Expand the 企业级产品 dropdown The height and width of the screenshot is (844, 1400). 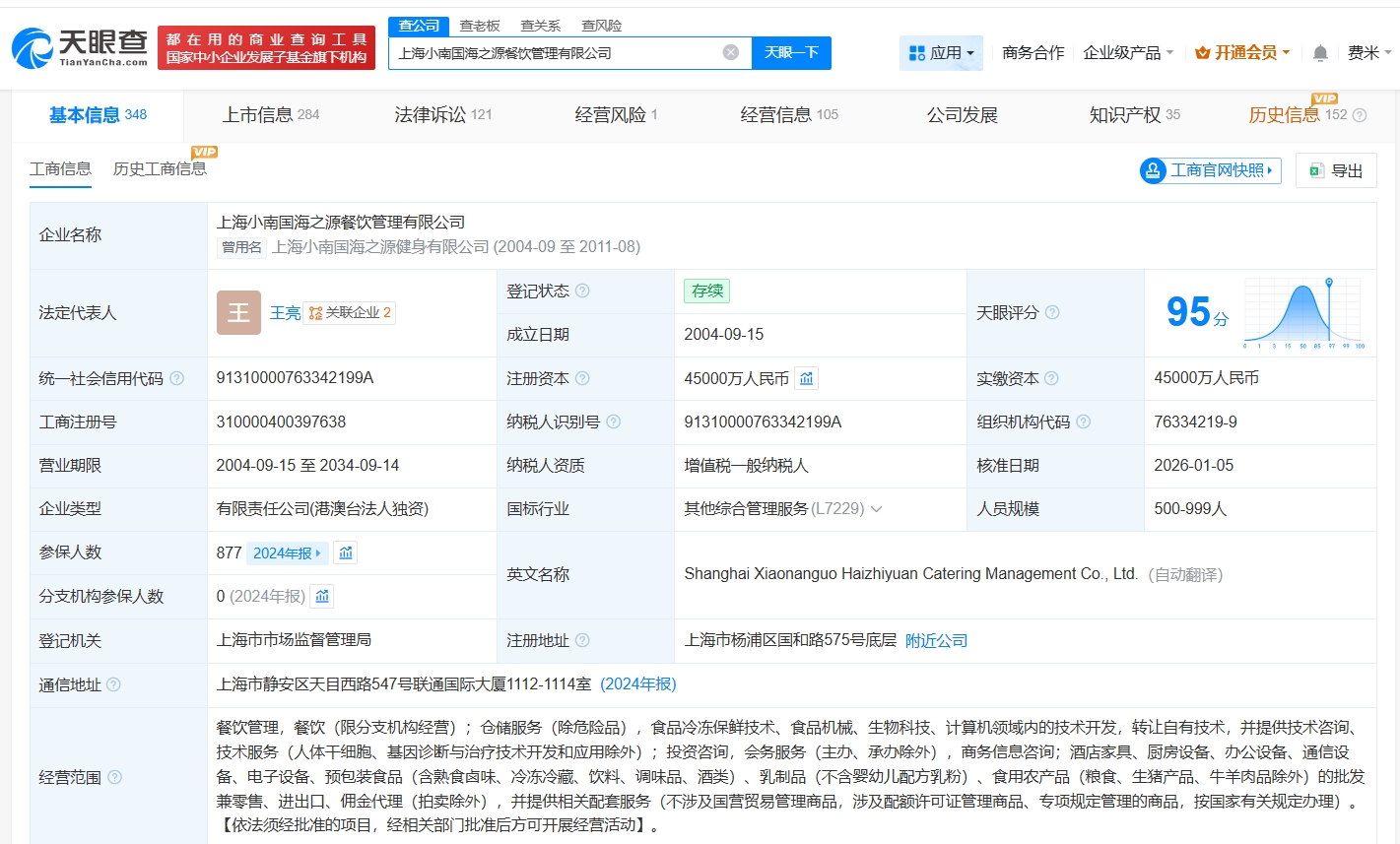[1128, 53]
